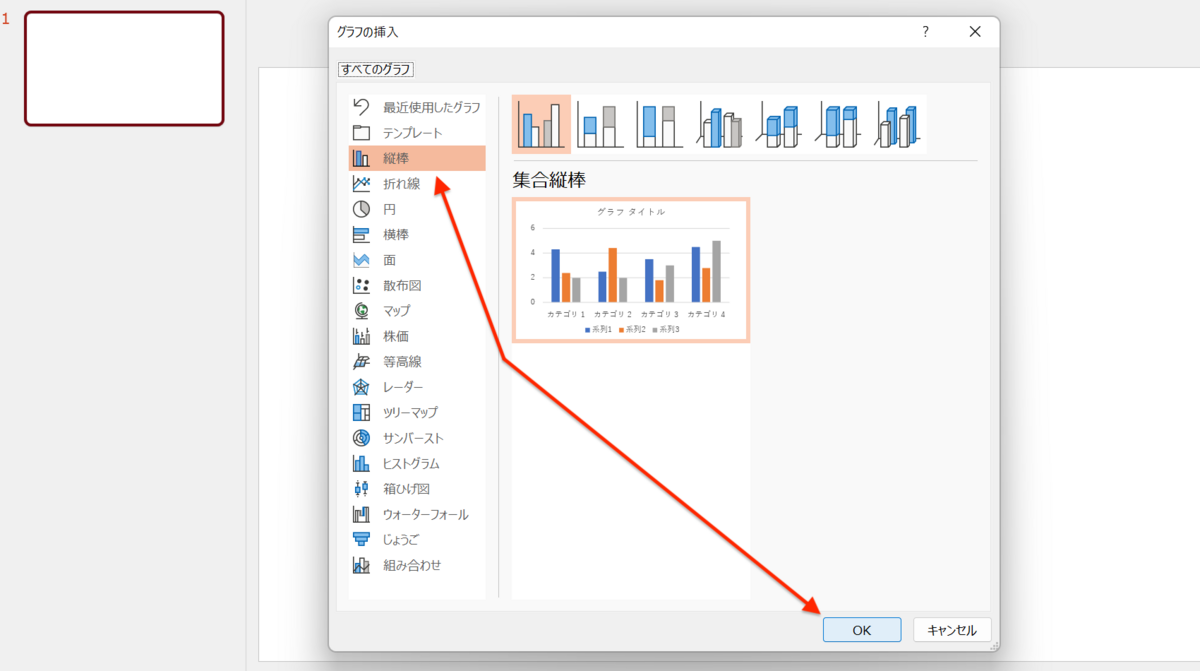
Task: Select the sunburst chart icon
Action: click(x=362, y=438)
